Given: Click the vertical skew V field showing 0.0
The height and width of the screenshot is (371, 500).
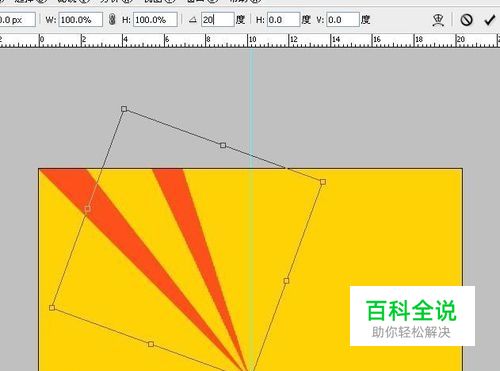Looking at the screenshot, I should pos(343,20).
